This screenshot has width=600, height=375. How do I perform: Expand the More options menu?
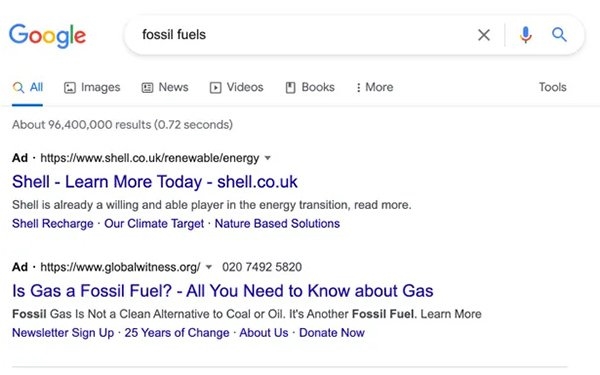pos(375,87)
